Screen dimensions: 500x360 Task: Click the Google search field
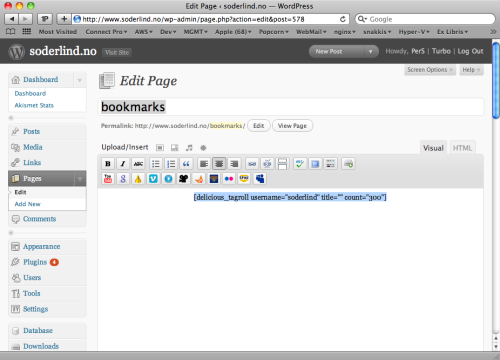tap(426, 19)
